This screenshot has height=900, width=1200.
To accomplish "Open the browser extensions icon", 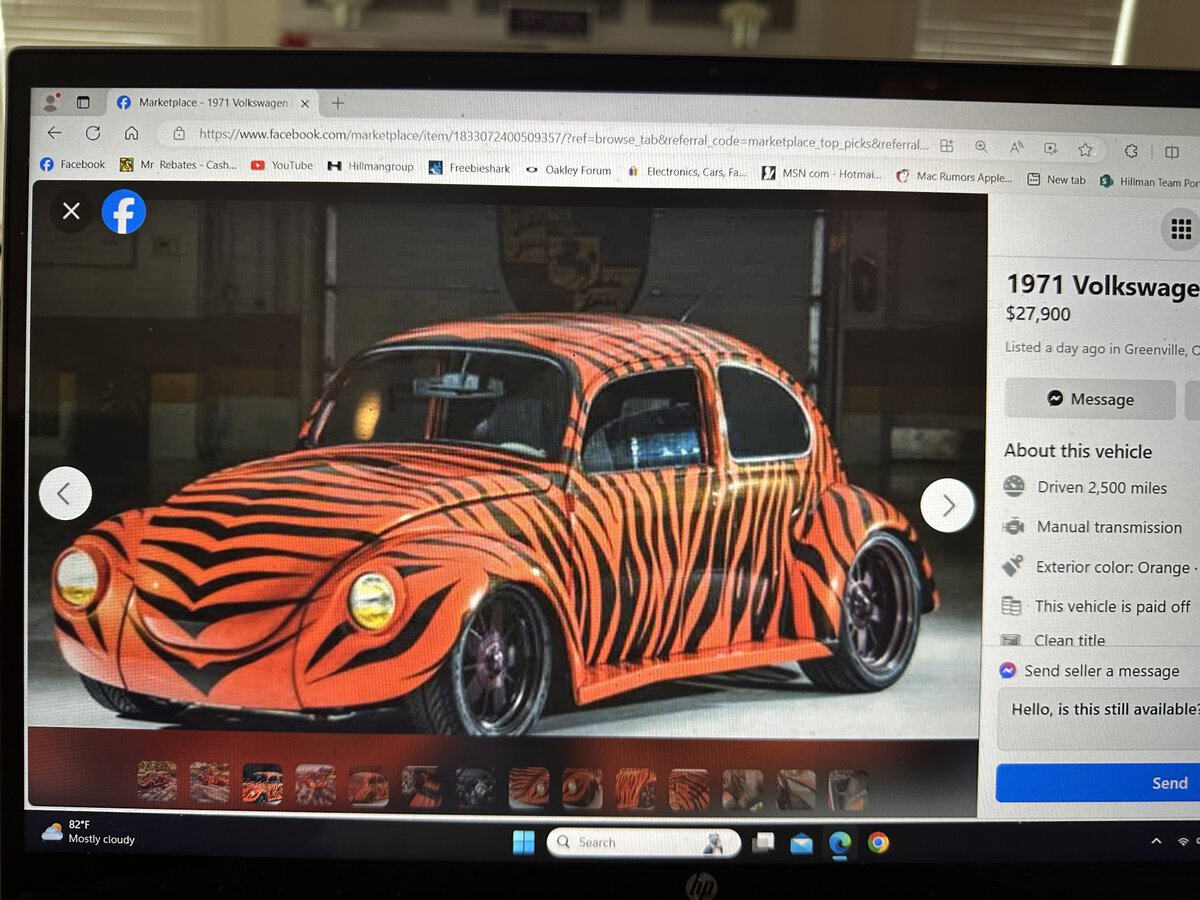I will click(x=1131, y=150).
